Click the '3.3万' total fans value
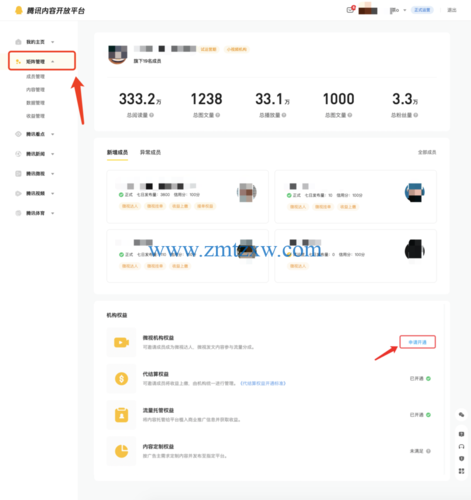Image resolution: width=471 pixels, height=500 pixels. [405, 99]
